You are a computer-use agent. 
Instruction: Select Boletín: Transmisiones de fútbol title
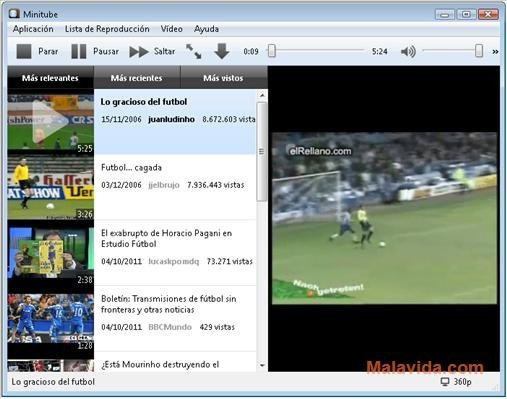coord(169,304)
